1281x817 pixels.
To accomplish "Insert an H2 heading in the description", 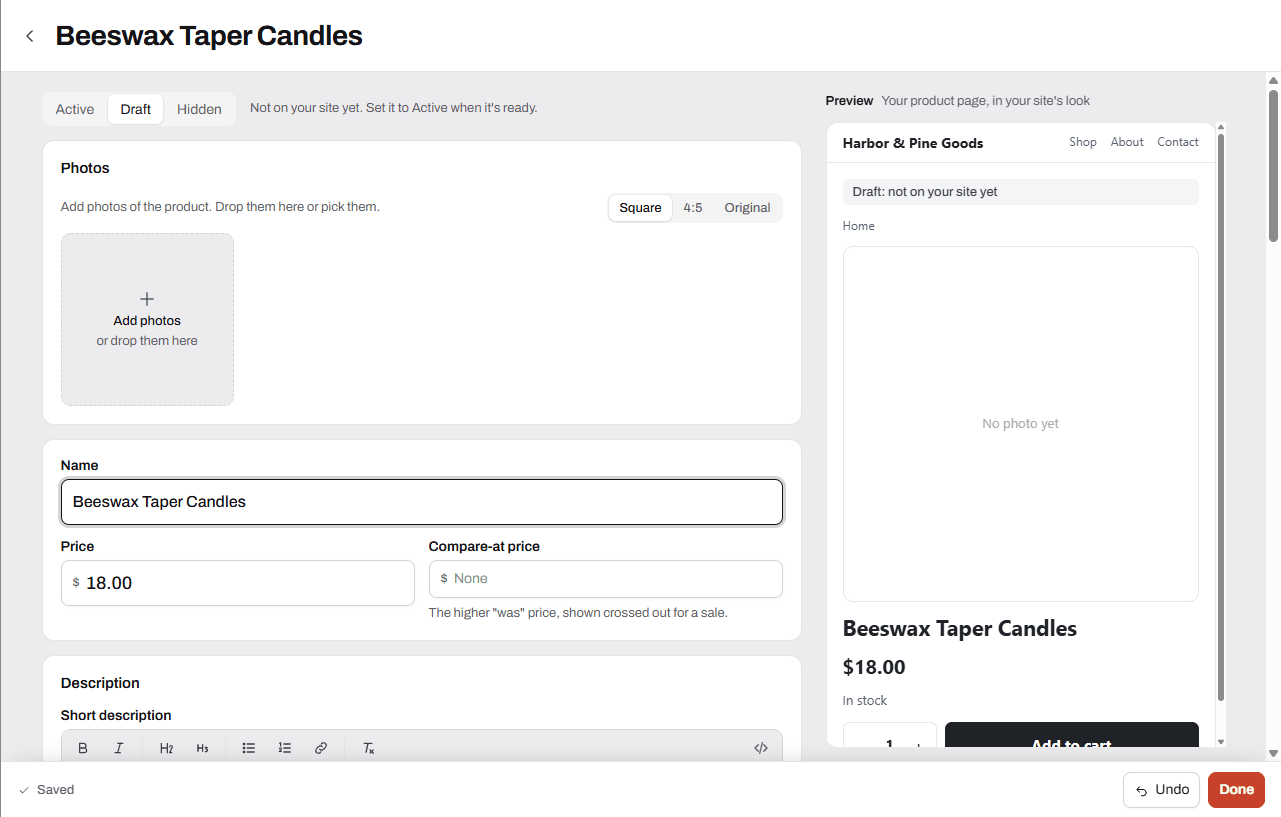I will [167, 748].
